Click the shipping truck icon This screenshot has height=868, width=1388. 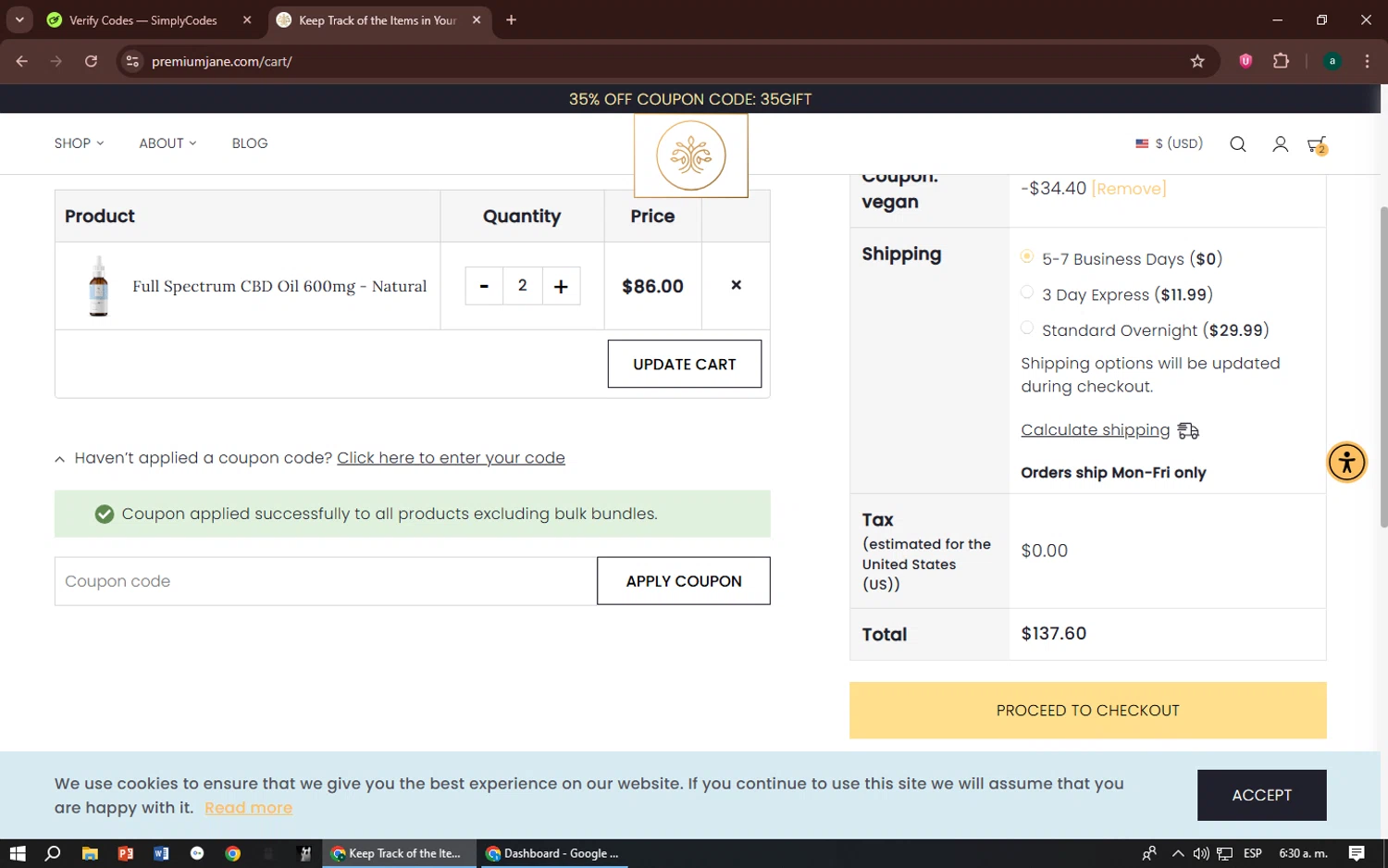[x=1188, y=430]
